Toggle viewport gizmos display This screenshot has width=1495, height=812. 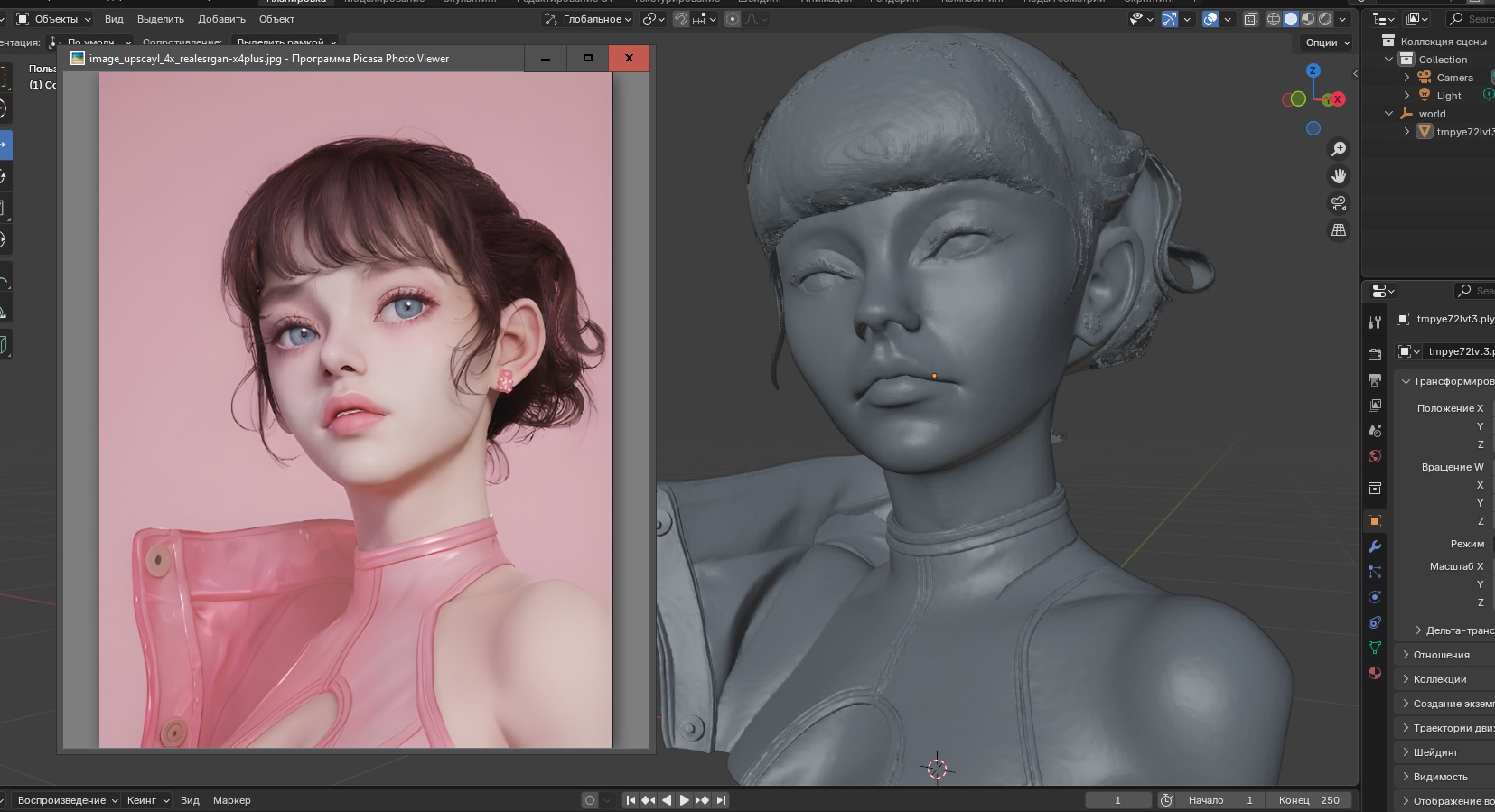1170,19
